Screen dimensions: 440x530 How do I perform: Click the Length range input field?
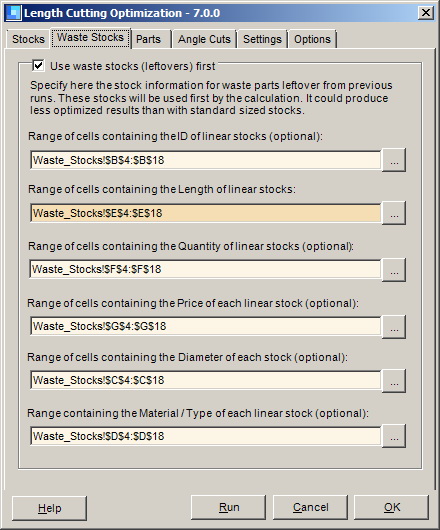pos(205,213)
